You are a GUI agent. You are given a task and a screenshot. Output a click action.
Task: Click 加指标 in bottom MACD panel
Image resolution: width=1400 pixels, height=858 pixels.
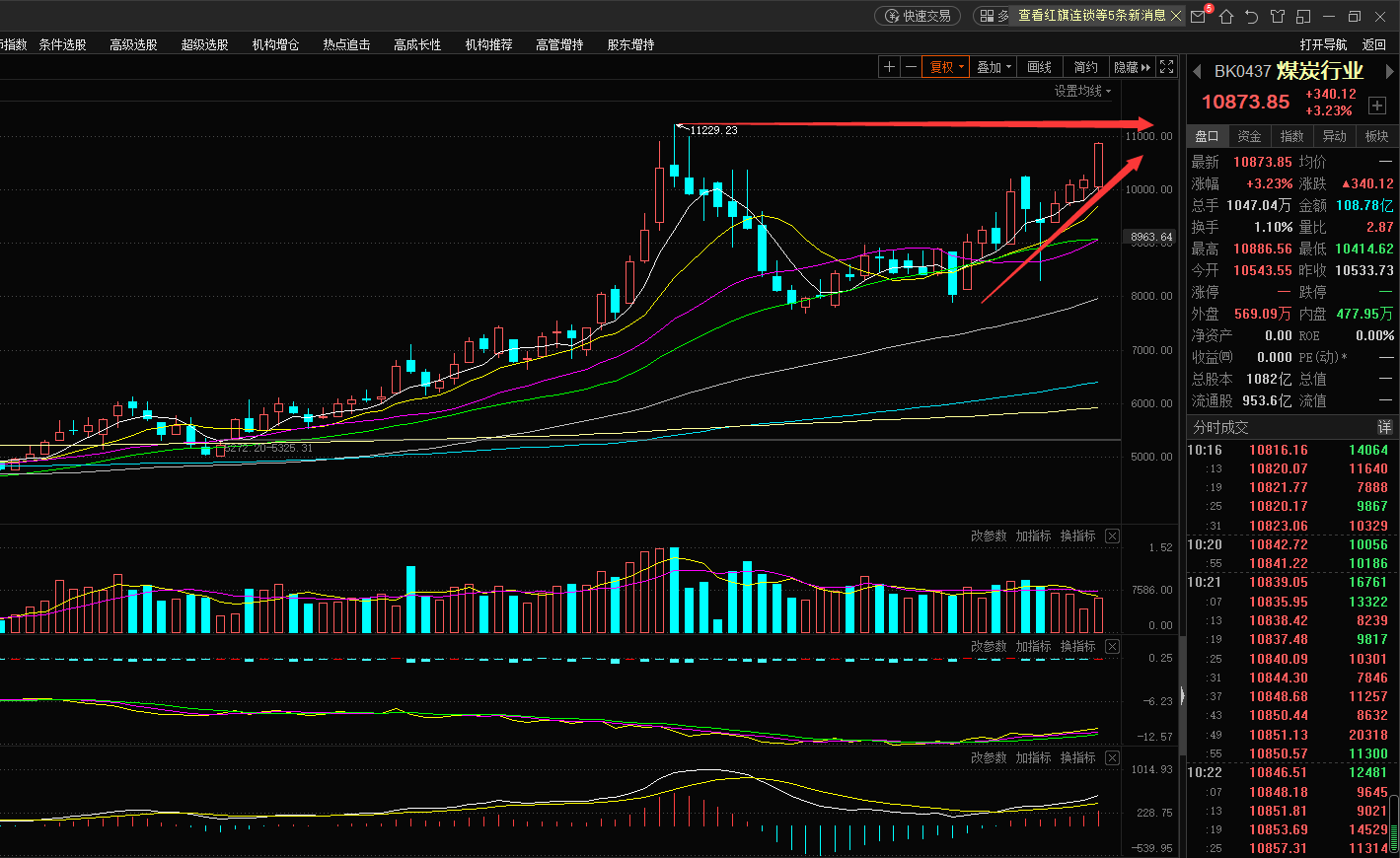1033,758
